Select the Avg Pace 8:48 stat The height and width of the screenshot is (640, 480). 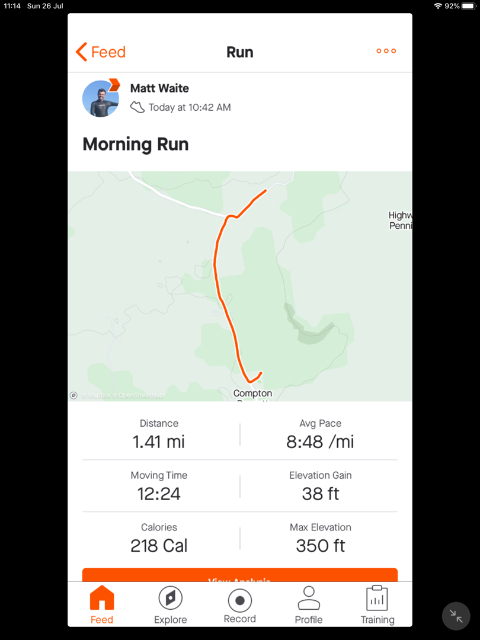tap(320, 434)
